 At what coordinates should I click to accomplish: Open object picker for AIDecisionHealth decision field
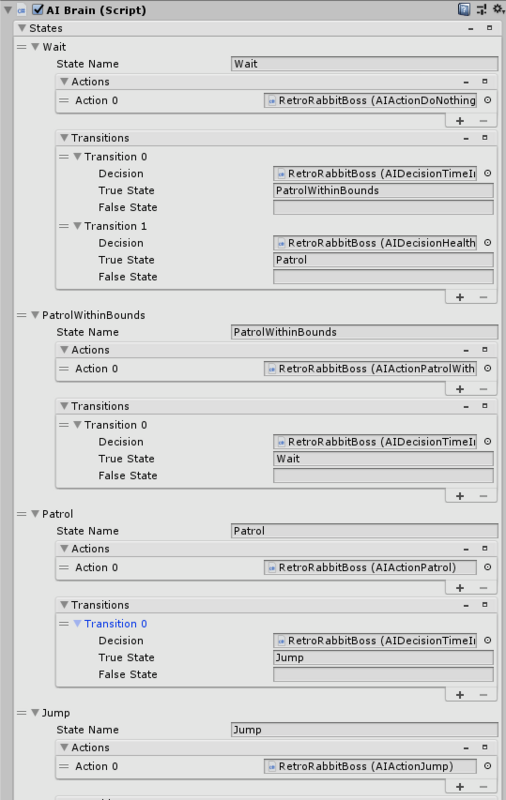[x=488, y=243]
